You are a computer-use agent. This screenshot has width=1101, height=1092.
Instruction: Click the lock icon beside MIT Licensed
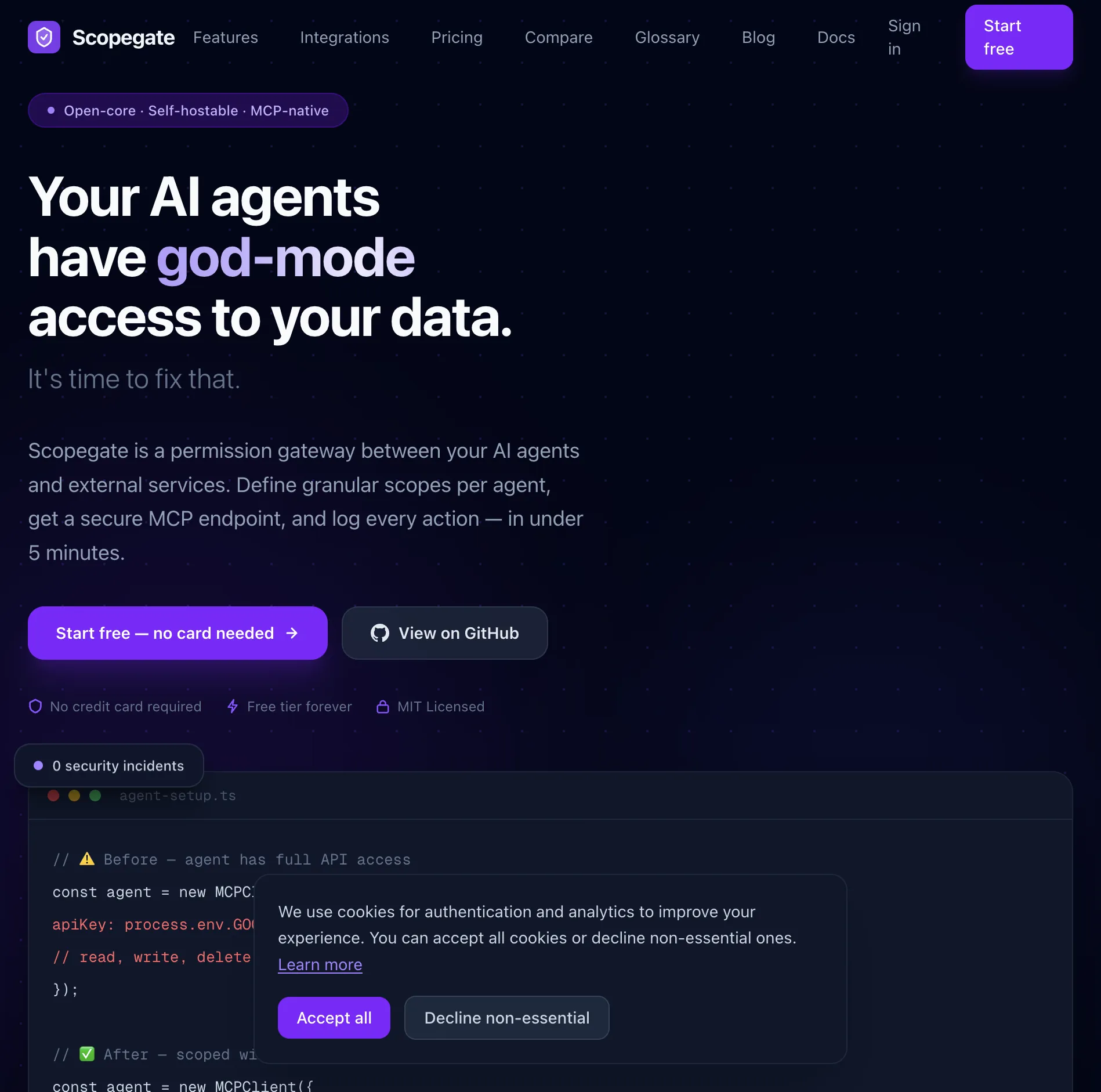coord(383,706)
